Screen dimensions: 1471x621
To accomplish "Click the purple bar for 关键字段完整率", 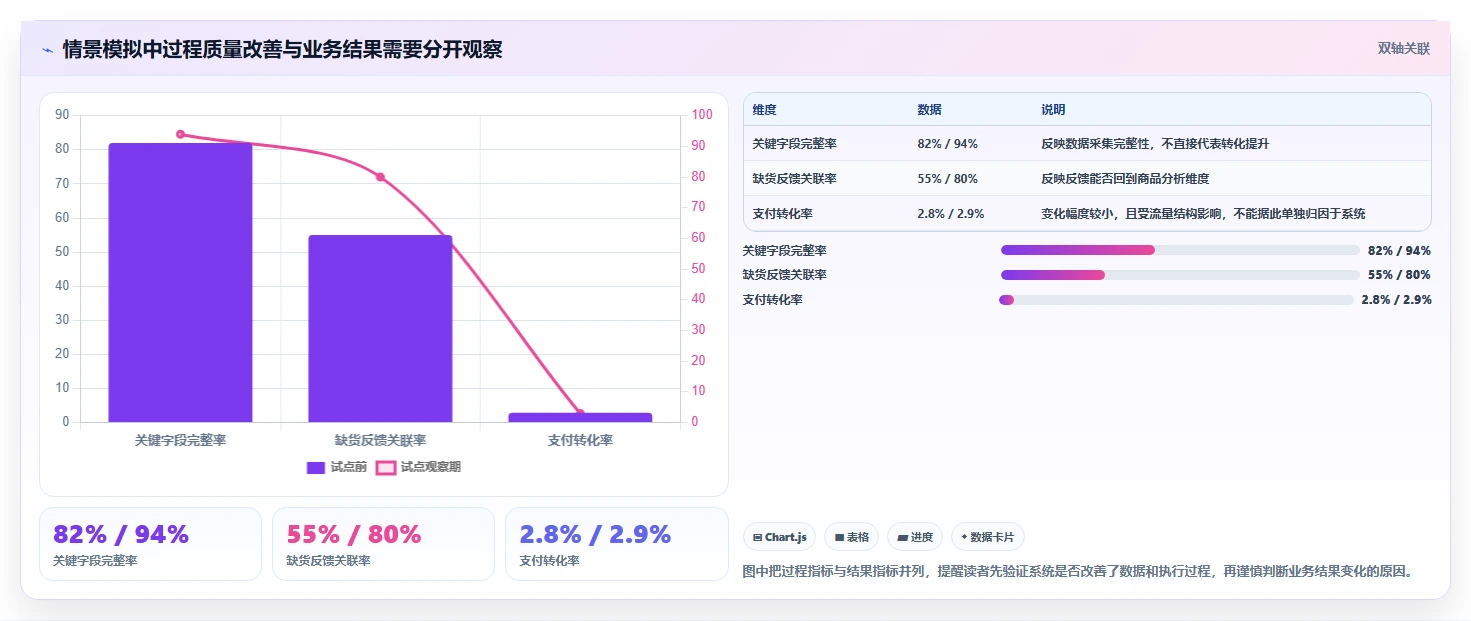I will [180, 282].
